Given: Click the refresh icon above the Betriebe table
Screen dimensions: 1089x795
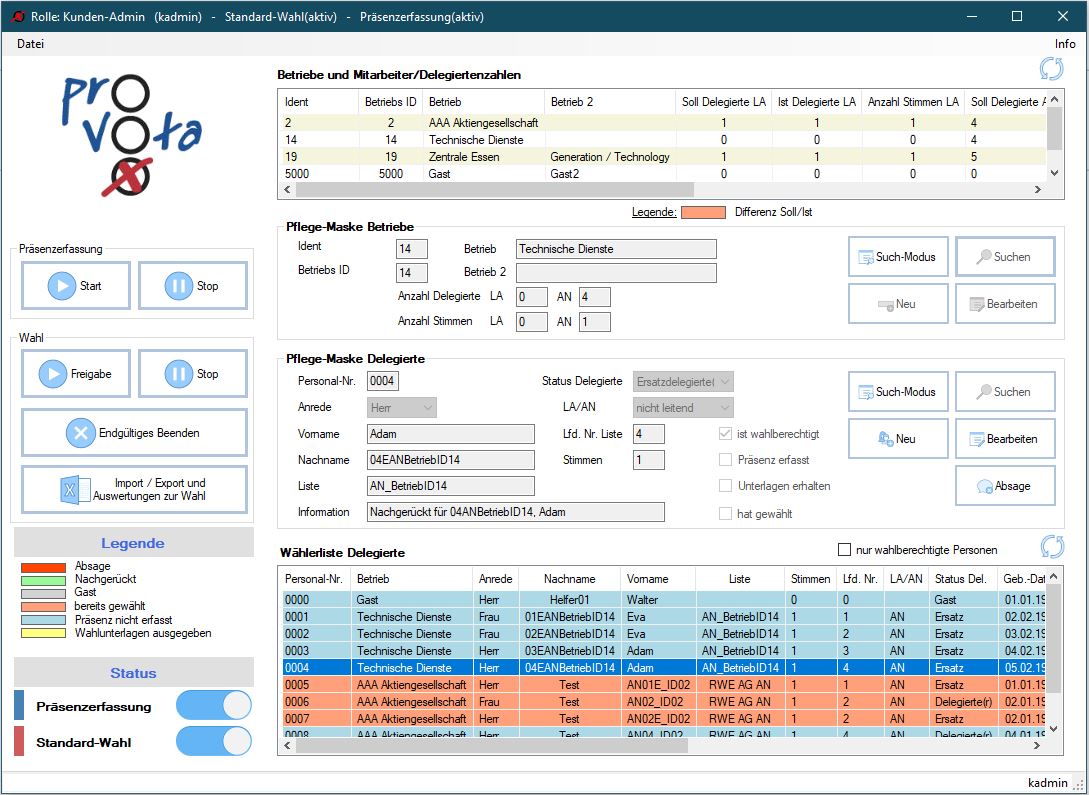Looking at the screenshot, I should [x=1051, y=69].
